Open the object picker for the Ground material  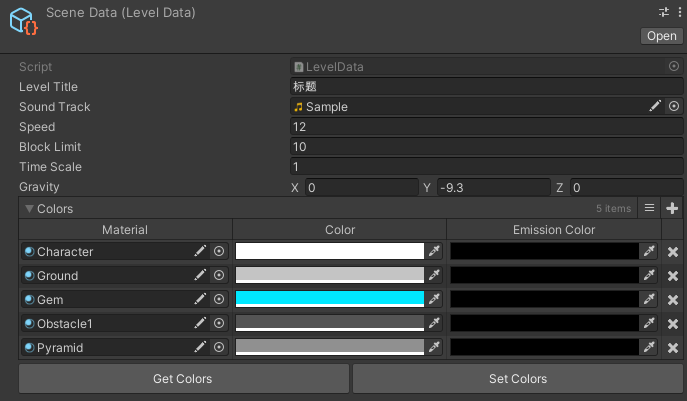pos(219,275)
